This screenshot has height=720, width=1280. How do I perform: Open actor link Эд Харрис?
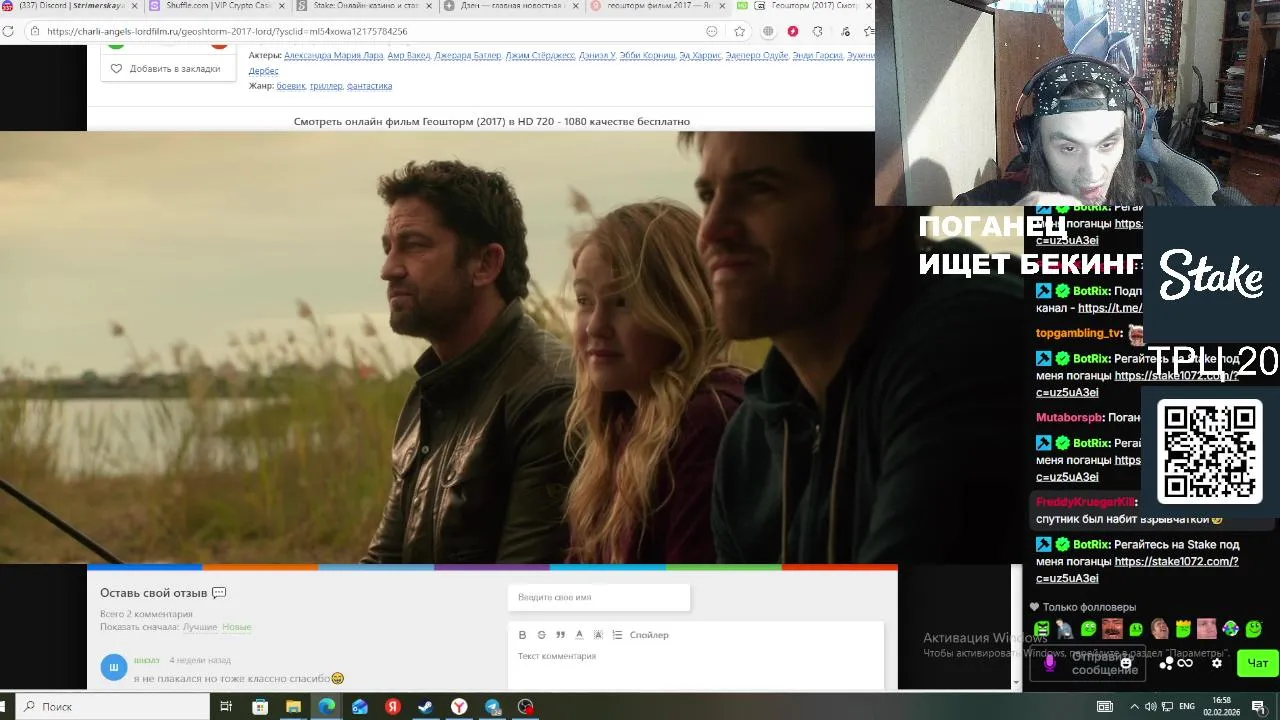pos(700,55)
